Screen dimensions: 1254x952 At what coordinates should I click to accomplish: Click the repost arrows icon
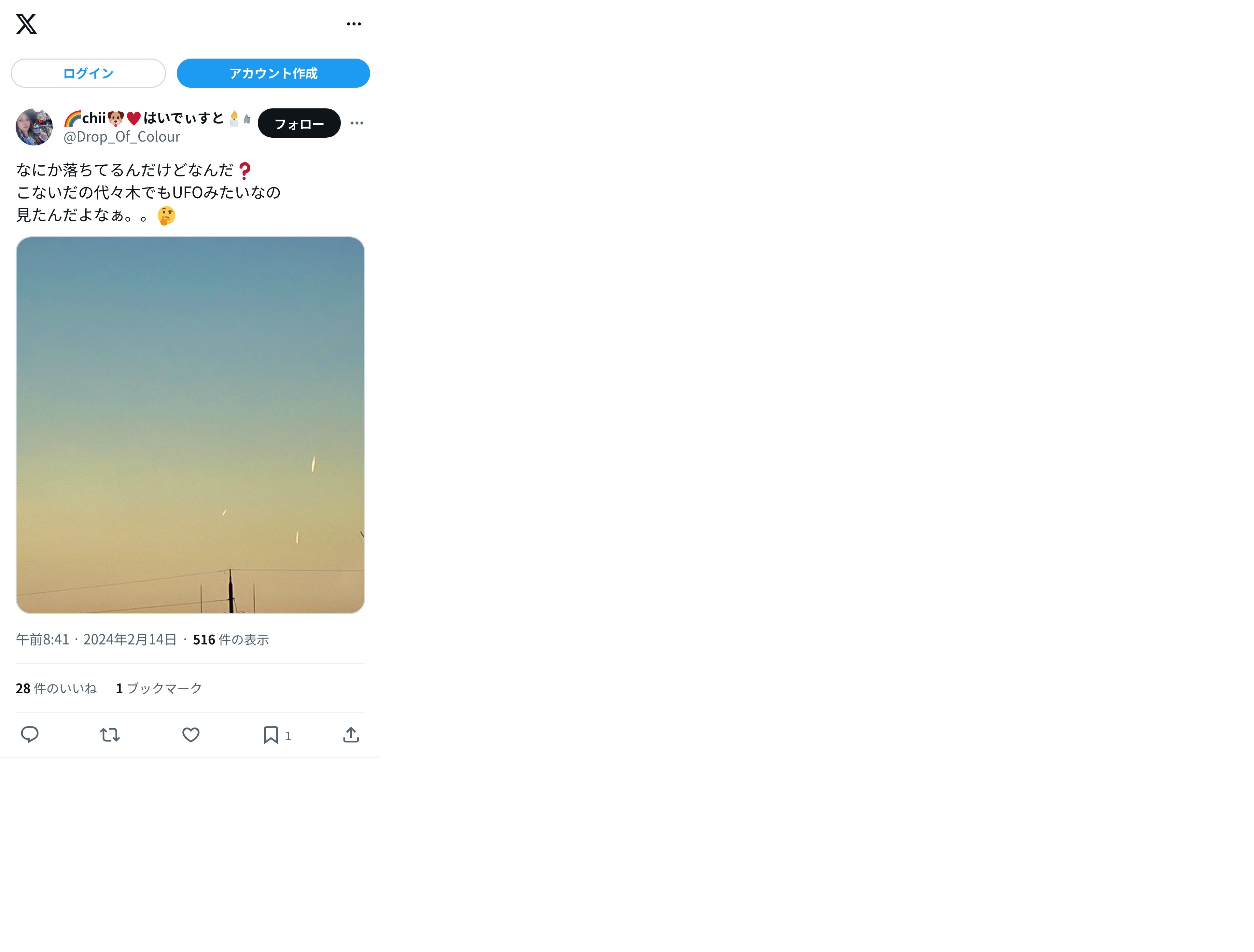click(x=110, y=734)
